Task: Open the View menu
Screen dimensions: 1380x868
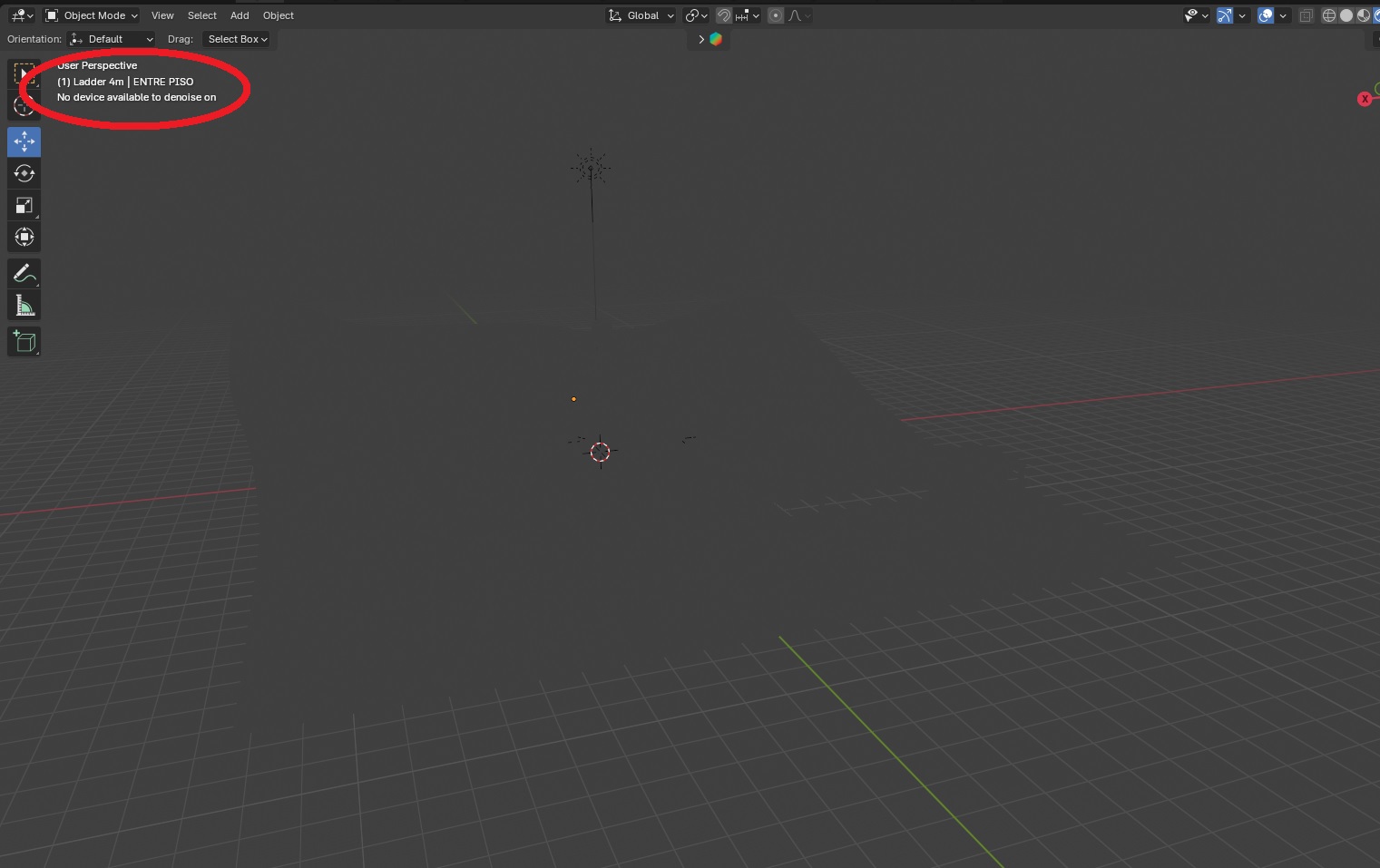Action: (x=162, y=15)
